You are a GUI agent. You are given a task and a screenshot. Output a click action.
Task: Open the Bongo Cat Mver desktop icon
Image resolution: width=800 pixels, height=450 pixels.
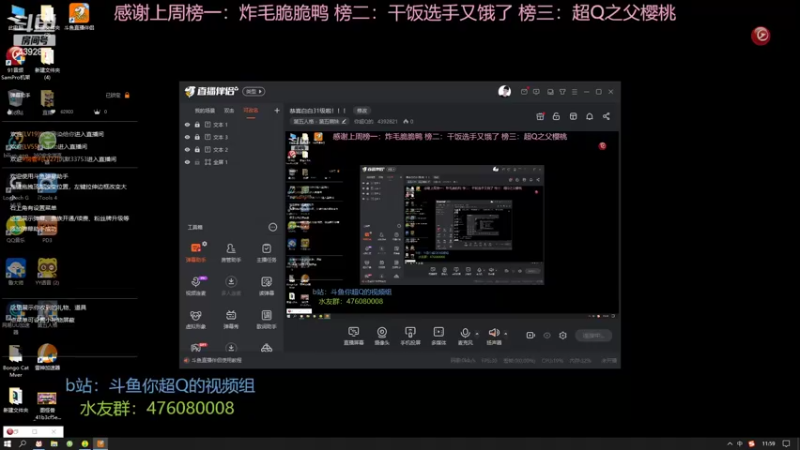[x=15, y=361]
